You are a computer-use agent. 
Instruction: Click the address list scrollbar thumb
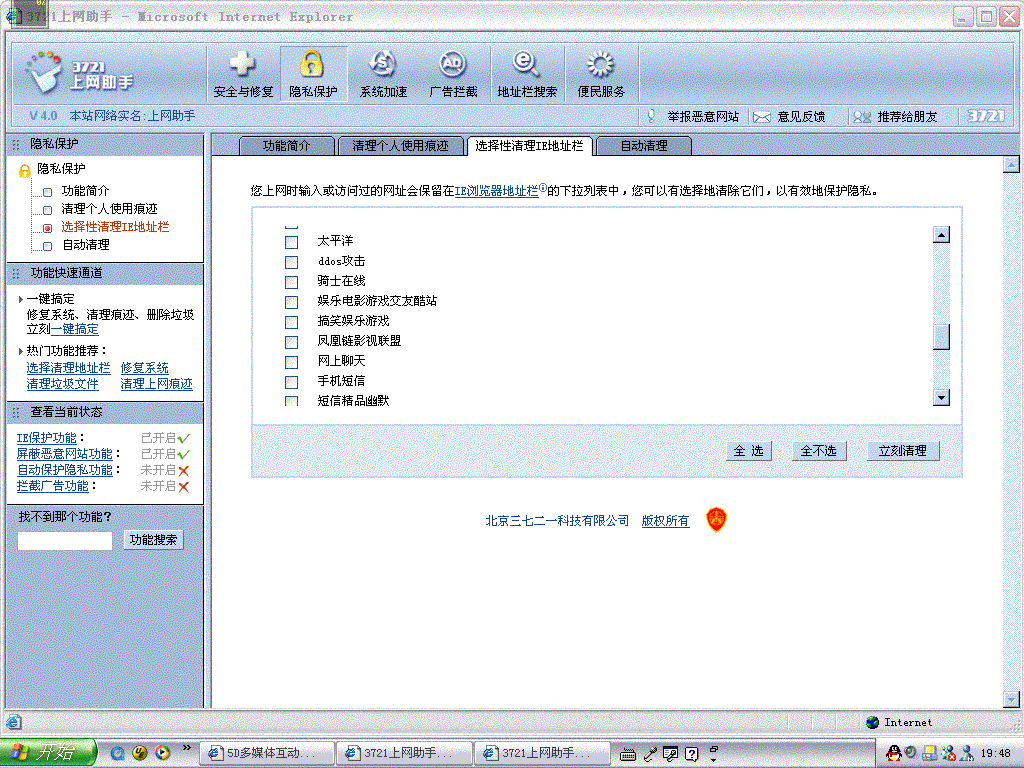pyautogui.click(x=941, y=337)
